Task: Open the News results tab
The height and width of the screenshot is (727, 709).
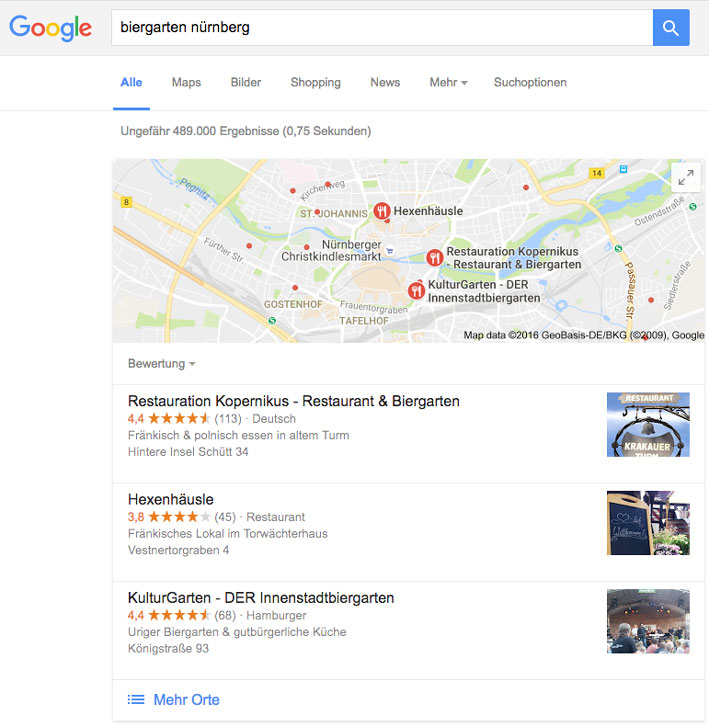Action: tap(385, 83)
